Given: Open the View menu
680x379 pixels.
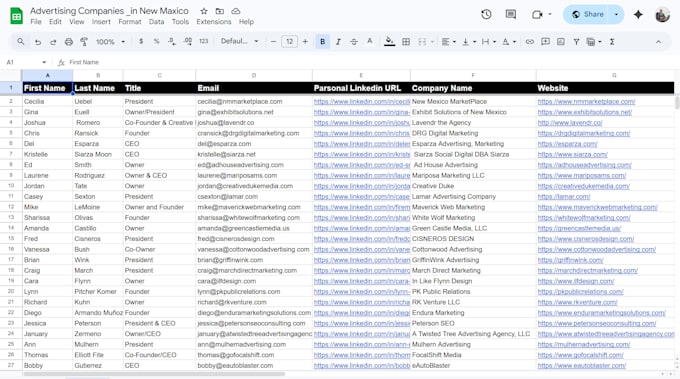Looking at the screenshot, I should coord(77,22).
